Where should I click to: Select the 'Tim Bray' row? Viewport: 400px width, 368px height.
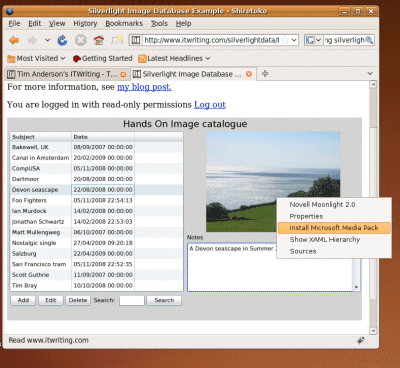pyautogui.click(x=97, y=286)
